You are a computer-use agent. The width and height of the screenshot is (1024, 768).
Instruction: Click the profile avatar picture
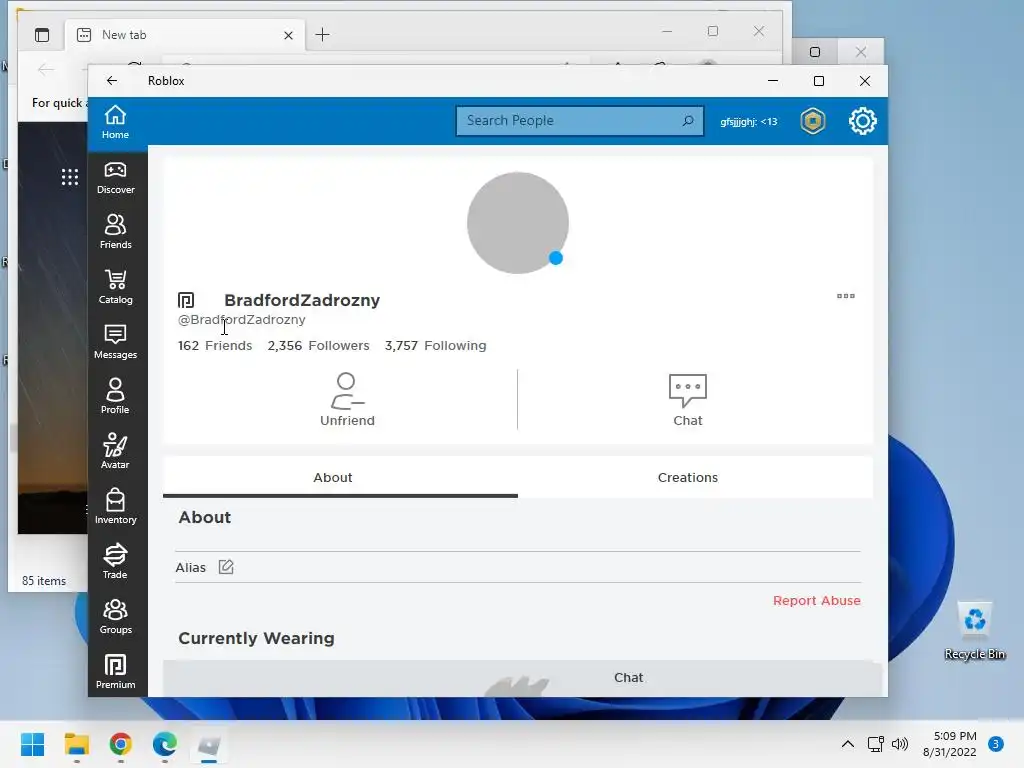click(518, 223)
